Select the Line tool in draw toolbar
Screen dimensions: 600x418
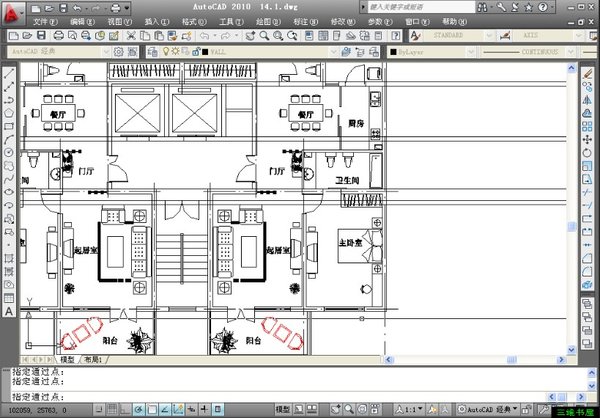point(9,74)
